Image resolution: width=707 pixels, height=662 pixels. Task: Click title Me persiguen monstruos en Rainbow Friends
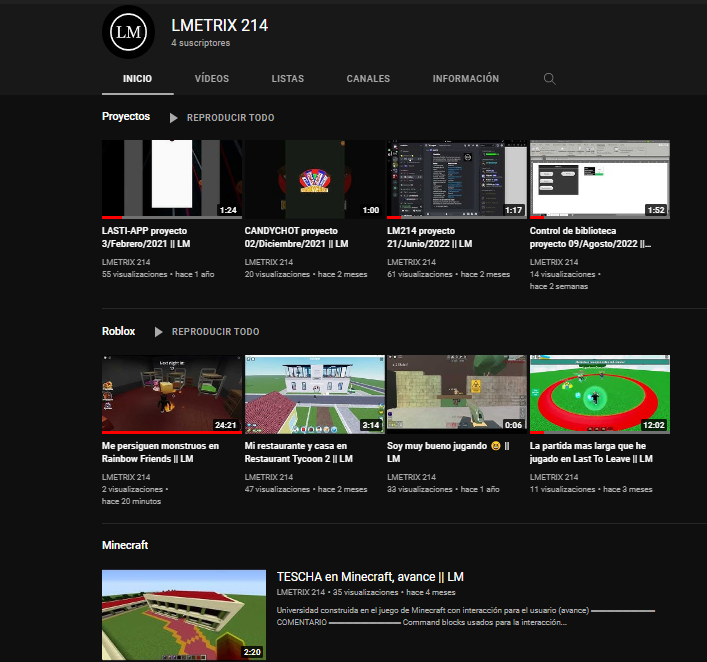[x=161, y=452]
